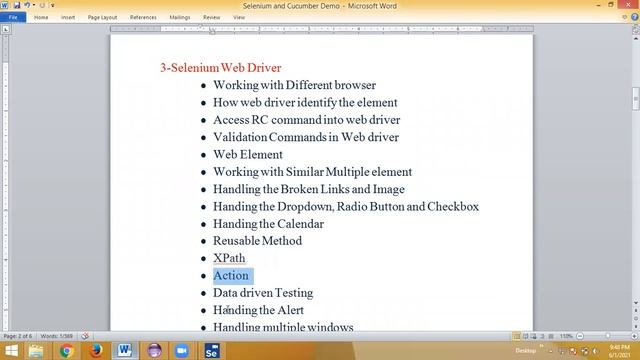Click the 'Page: 2 of 6' status indicator
The image size is (640, 360).
[x=18, y=336]
